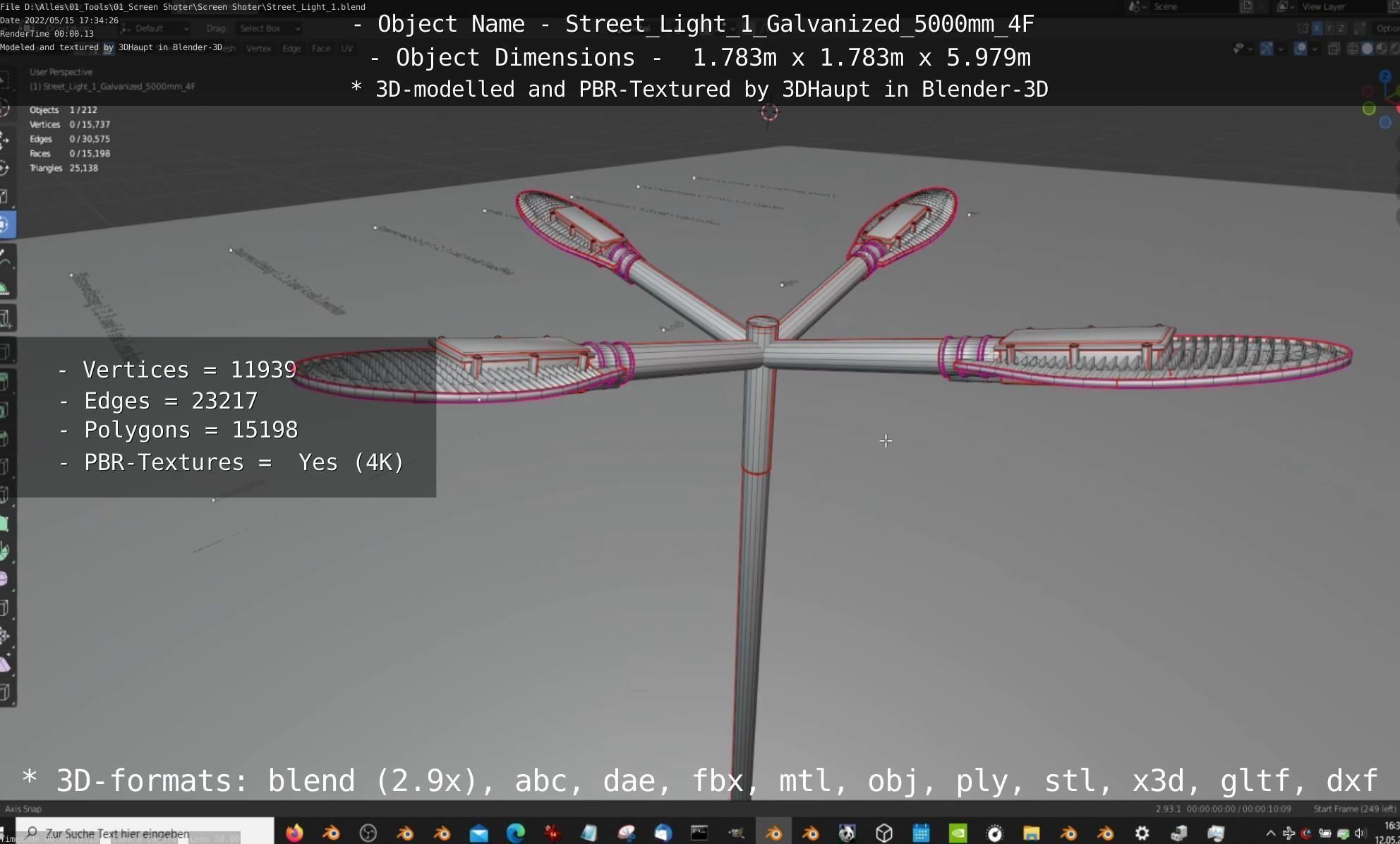This screenshot has height=844, width=1400.
Task: Click the 'Triangles 25,138' statistics row
Action: pyautogui.click(x=64, y=168)
